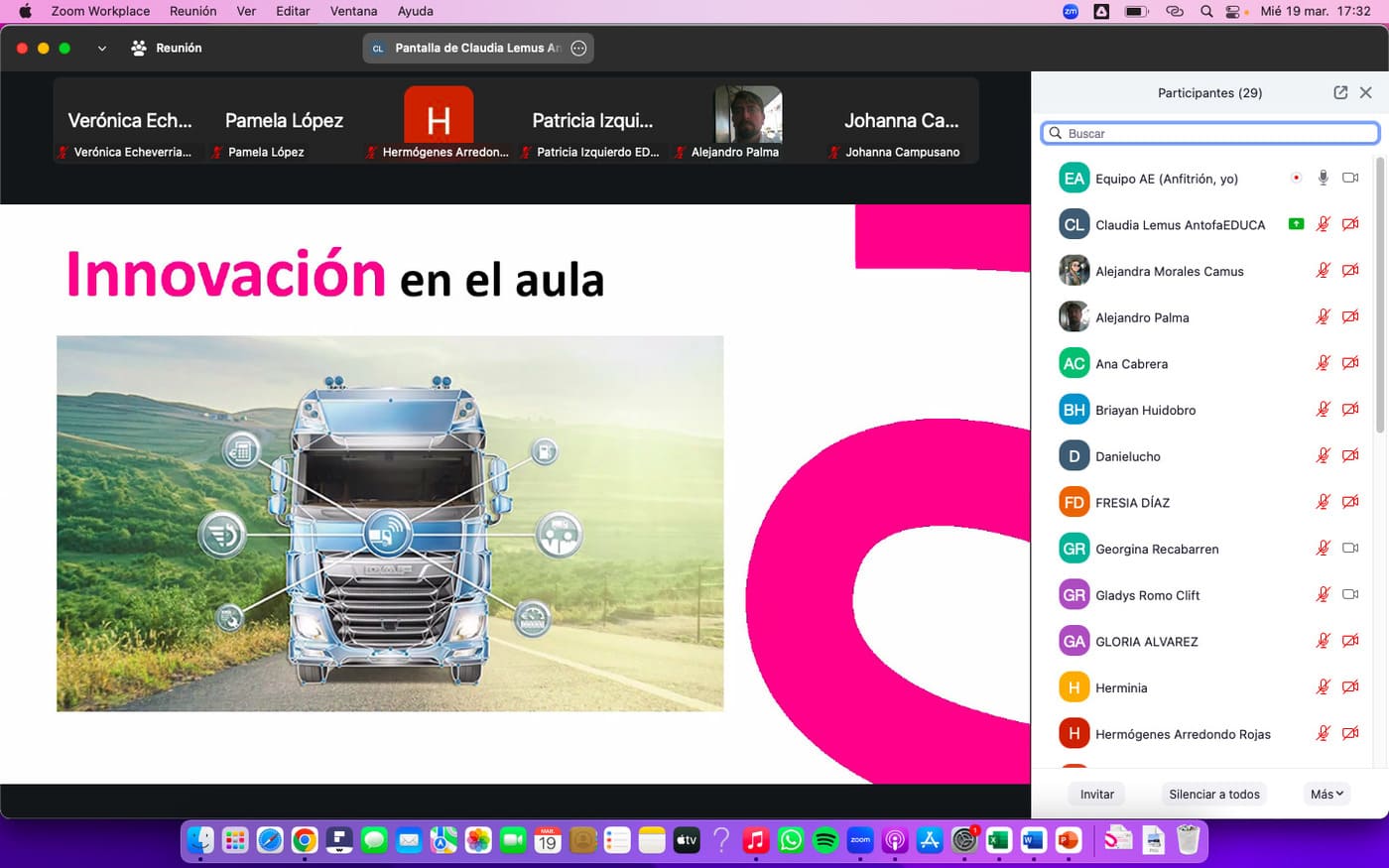1389x868 pixels.
Task: Click participants list vertical scrollbar
Action: (1380, 294)
